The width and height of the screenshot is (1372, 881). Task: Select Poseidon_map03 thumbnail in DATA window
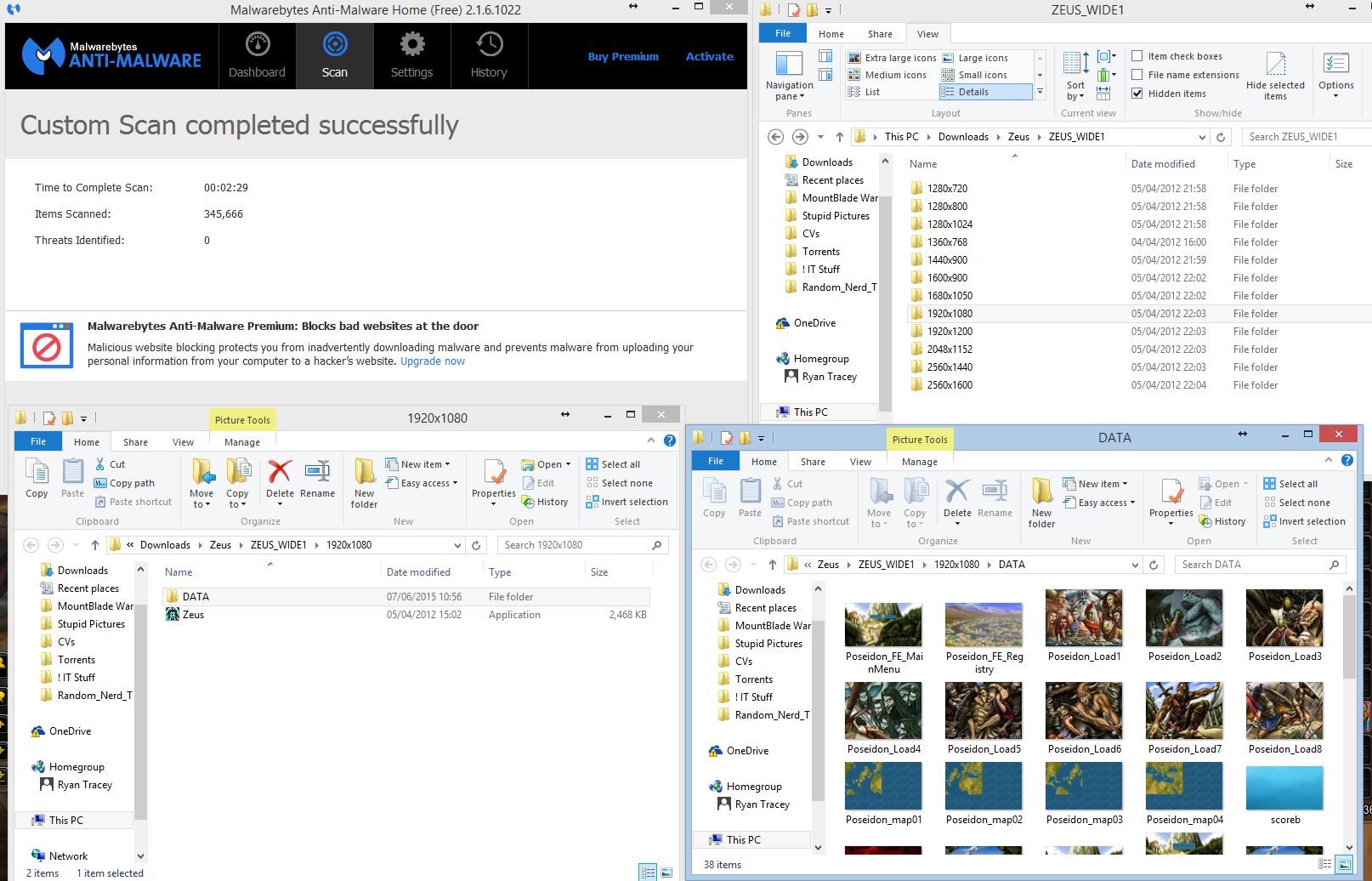pyautogui.click(x=1084, y=794)
